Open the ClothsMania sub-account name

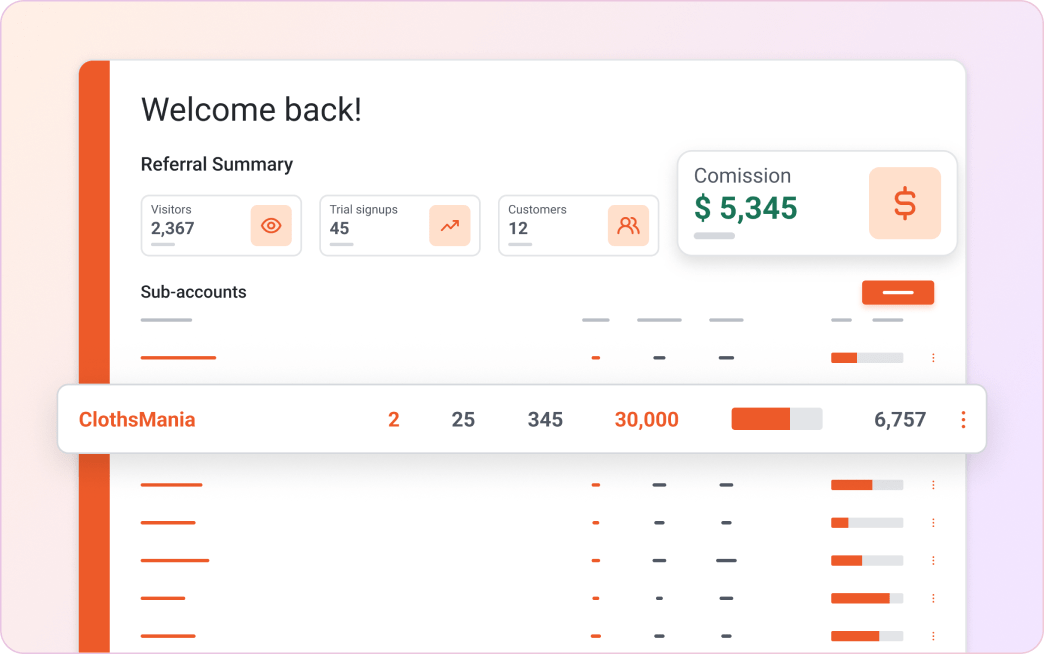pos(137,420)
